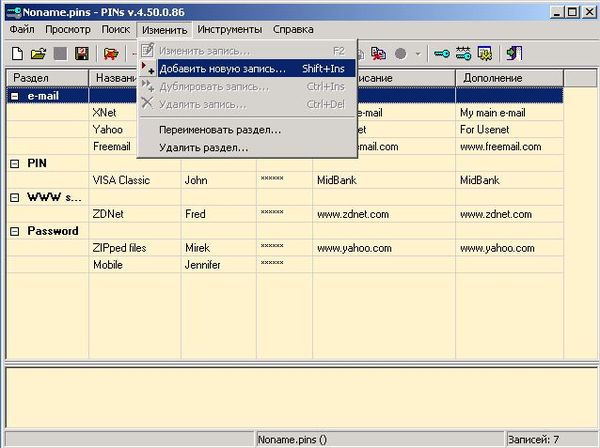Choose Добавить новую запись from the menu
Viewport: 600px width, 448px height.
point(248,68)
